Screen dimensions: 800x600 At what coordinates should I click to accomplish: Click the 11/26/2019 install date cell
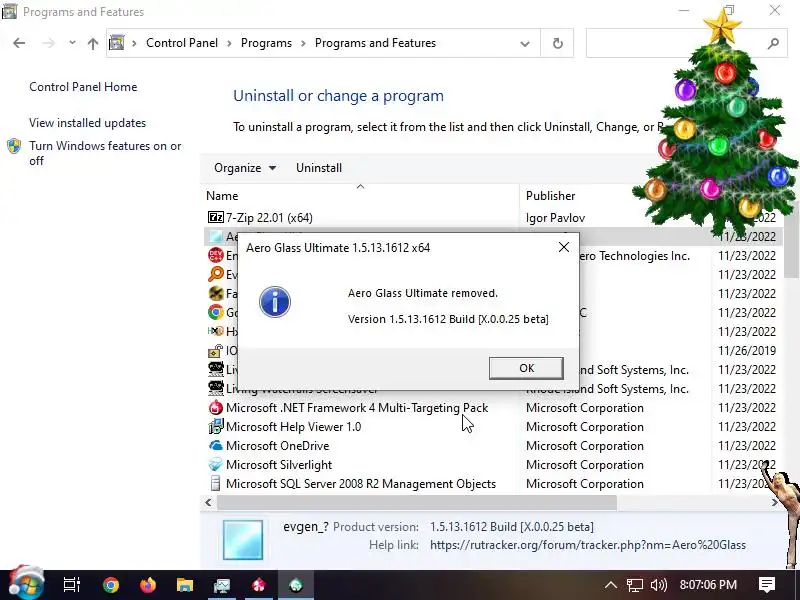coord(746,351)
